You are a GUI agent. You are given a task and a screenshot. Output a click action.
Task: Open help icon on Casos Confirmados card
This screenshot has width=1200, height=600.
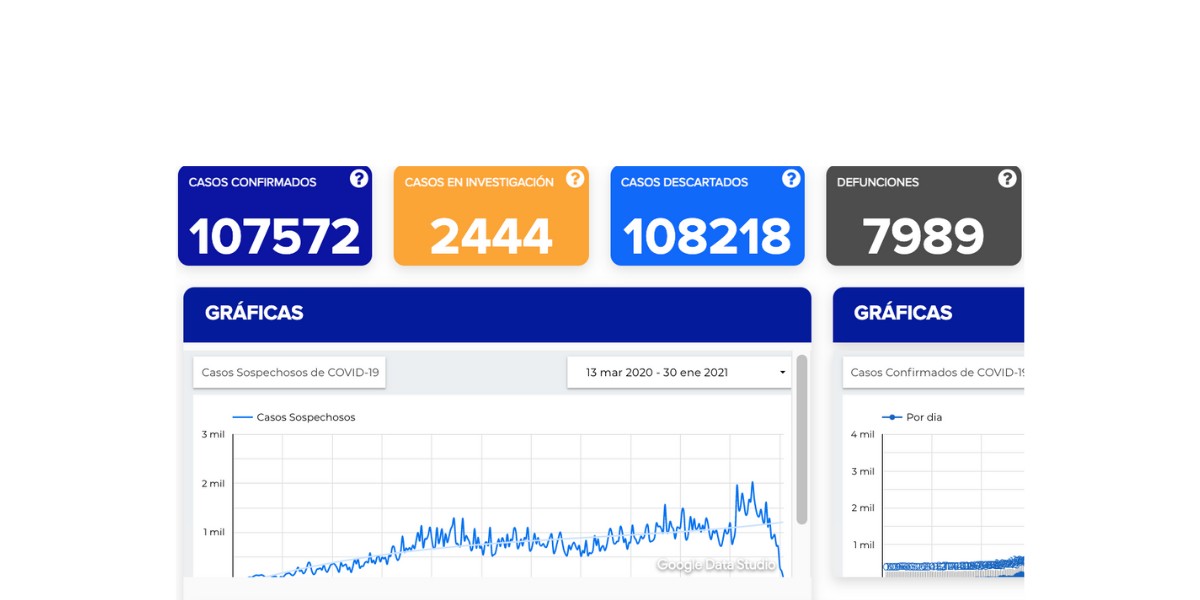pos(359,179)
